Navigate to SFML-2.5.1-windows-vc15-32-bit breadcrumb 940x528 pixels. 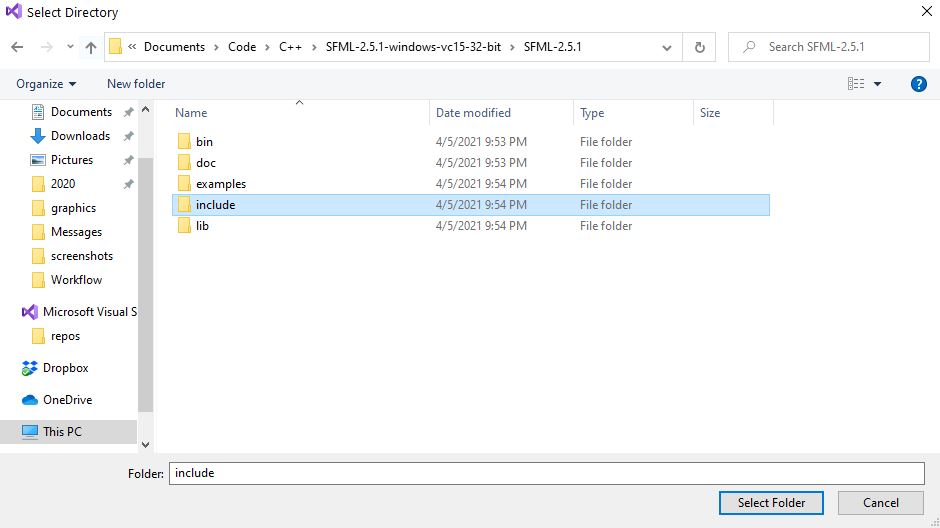pos(414,47)
